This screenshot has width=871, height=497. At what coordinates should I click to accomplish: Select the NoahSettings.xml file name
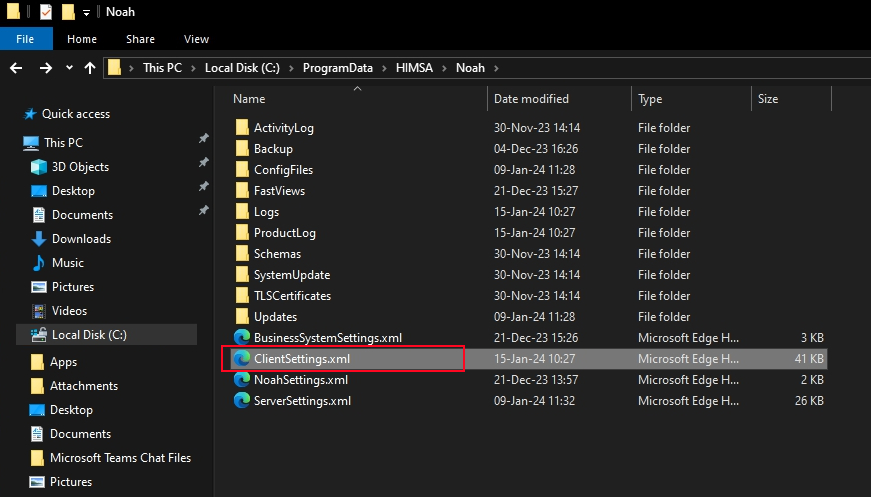click(301, 380)
